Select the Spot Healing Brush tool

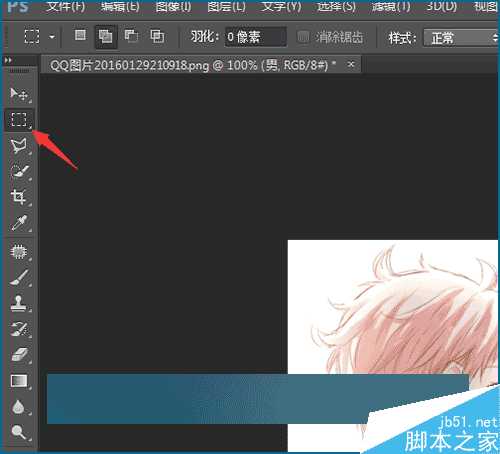point(19,252)
